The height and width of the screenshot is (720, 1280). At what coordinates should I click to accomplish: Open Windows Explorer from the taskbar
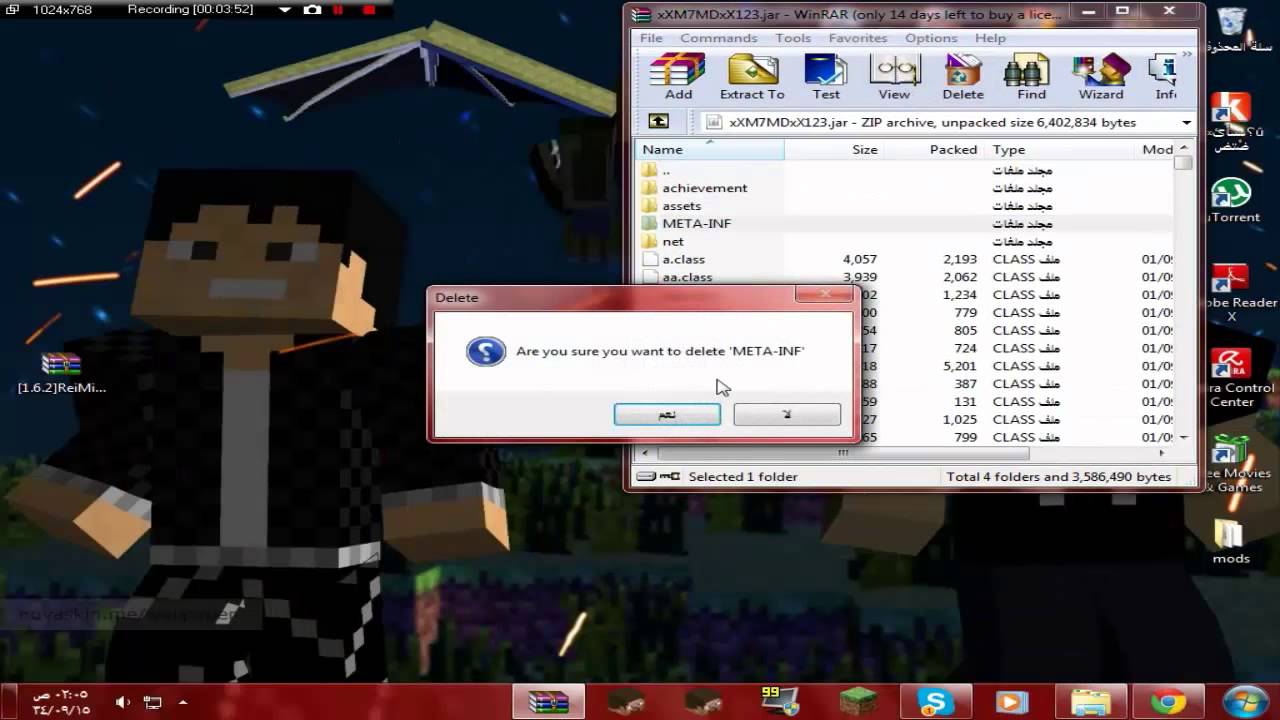coord(1090,702)
